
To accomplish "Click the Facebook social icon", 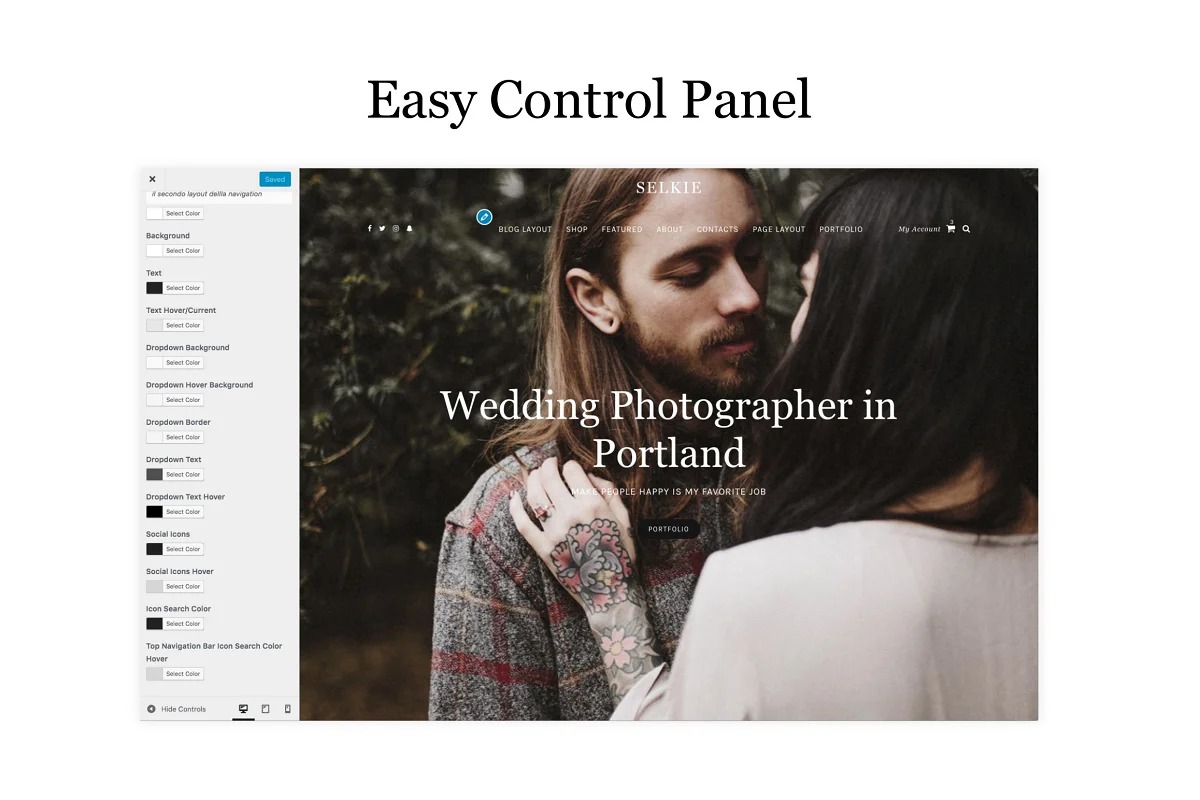I will click(370, 229).
